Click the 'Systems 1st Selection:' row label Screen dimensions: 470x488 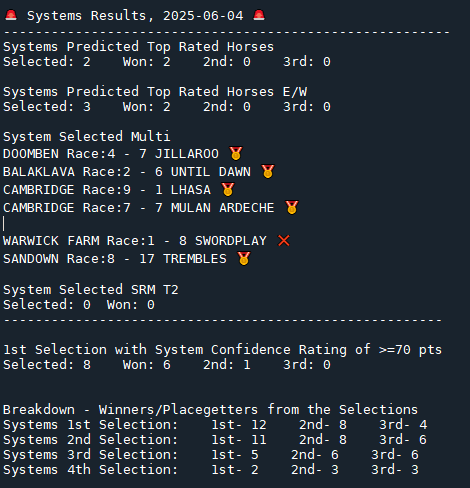[x=91, y=425]
